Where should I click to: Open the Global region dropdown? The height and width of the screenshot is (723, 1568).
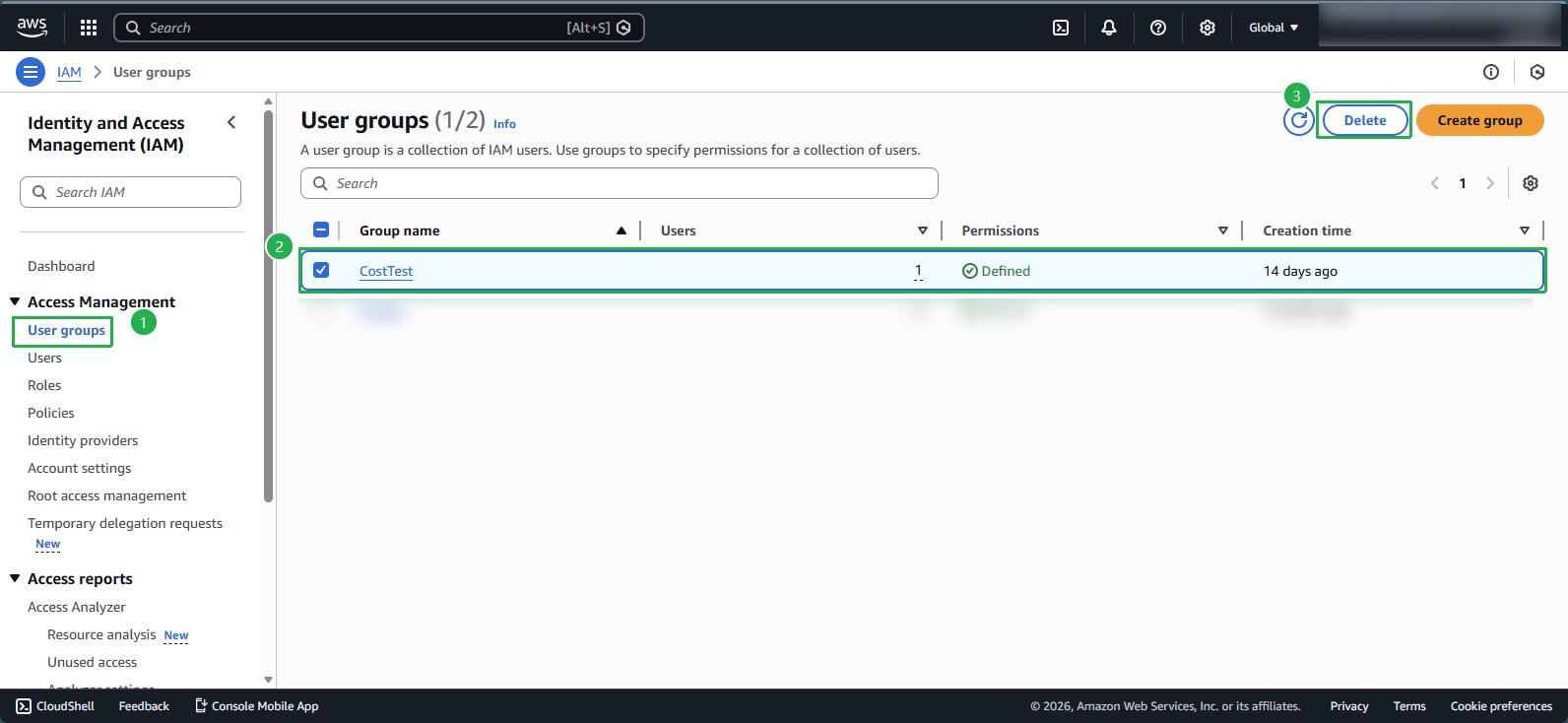click(x=1274, y=28)
